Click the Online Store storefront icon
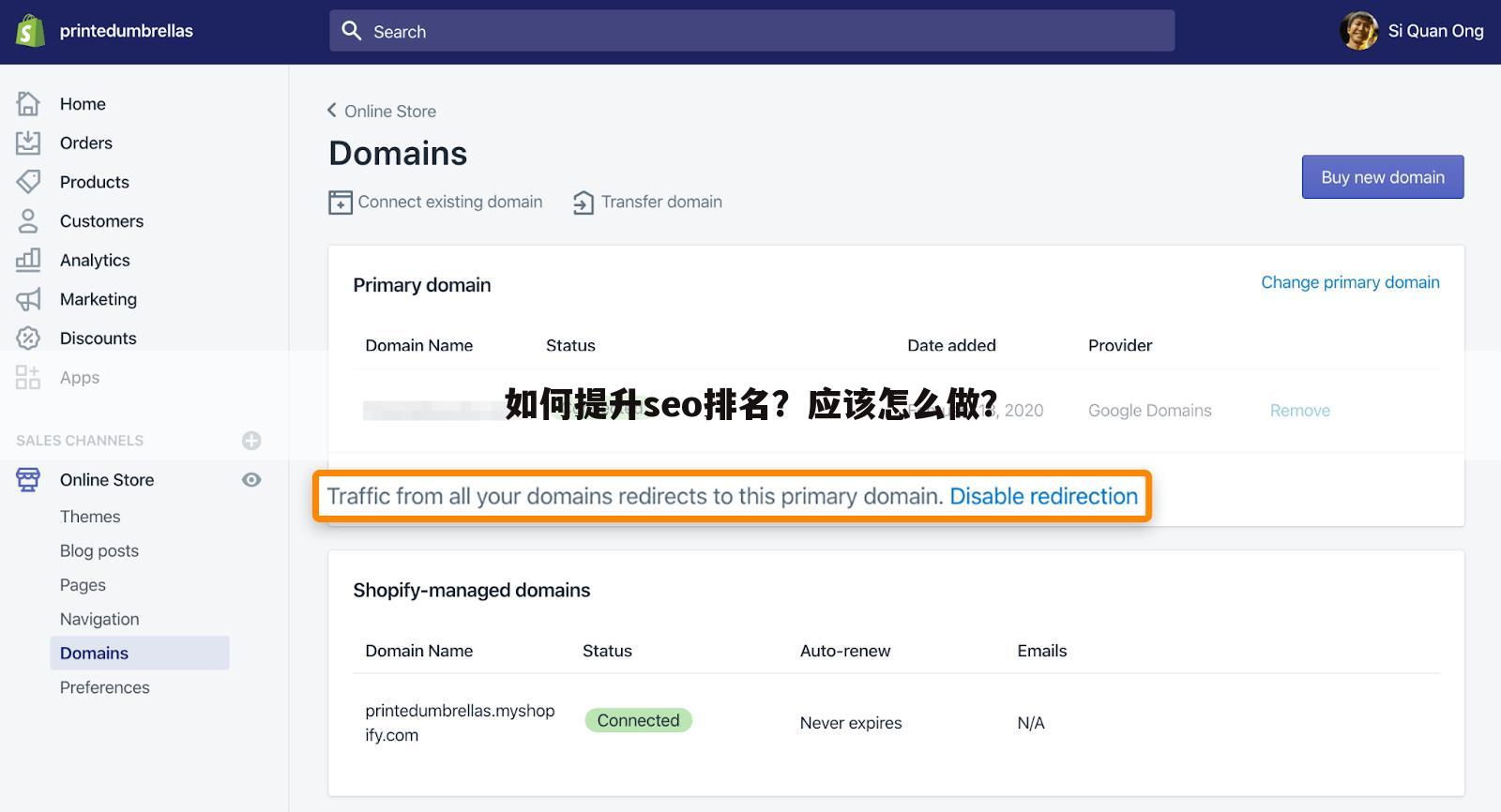1501x812 pixels. (28, 480)
